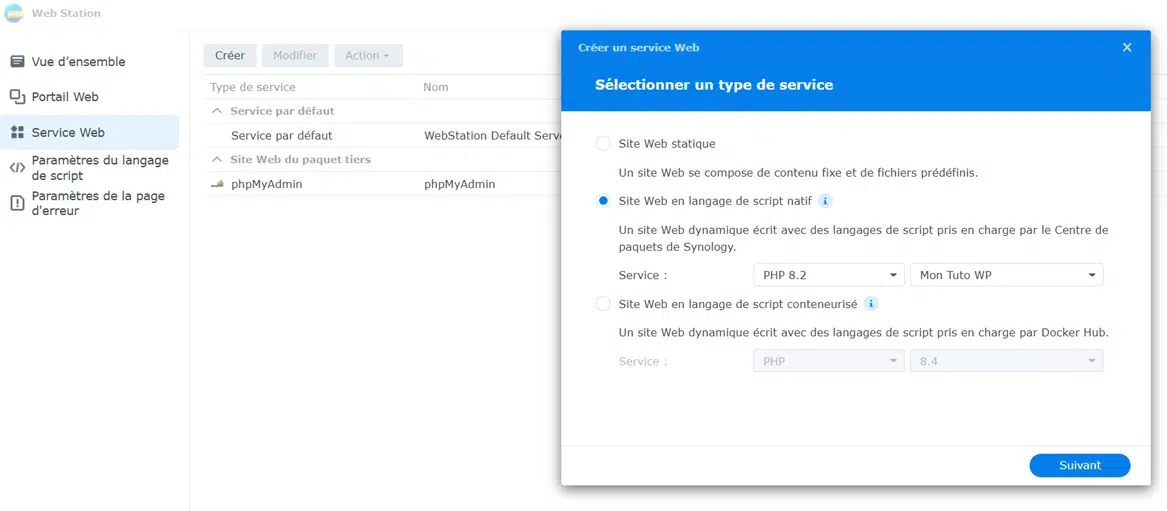Click the Créer button

pos(230,56)
